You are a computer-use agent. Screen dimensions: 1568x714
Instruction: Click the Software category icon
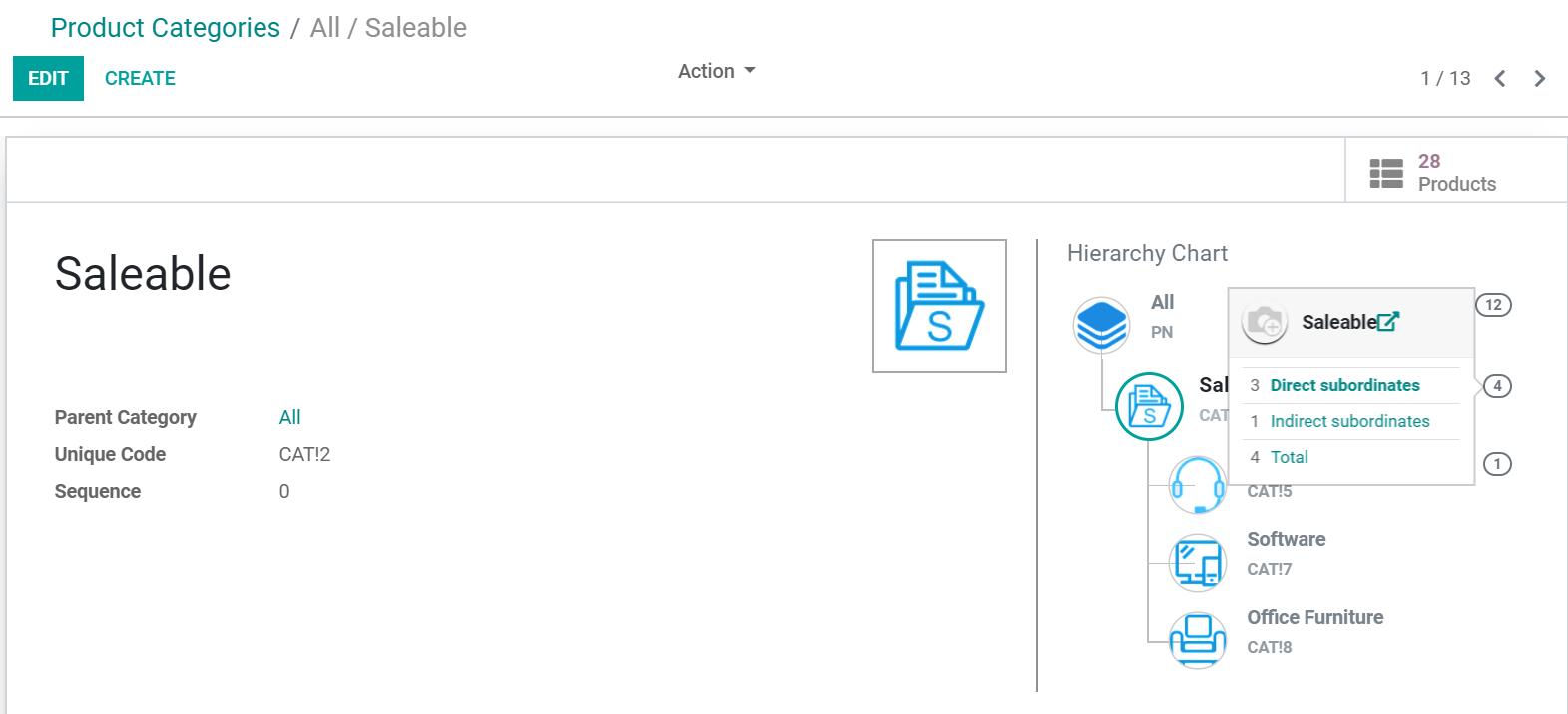tap(1197, 562)
